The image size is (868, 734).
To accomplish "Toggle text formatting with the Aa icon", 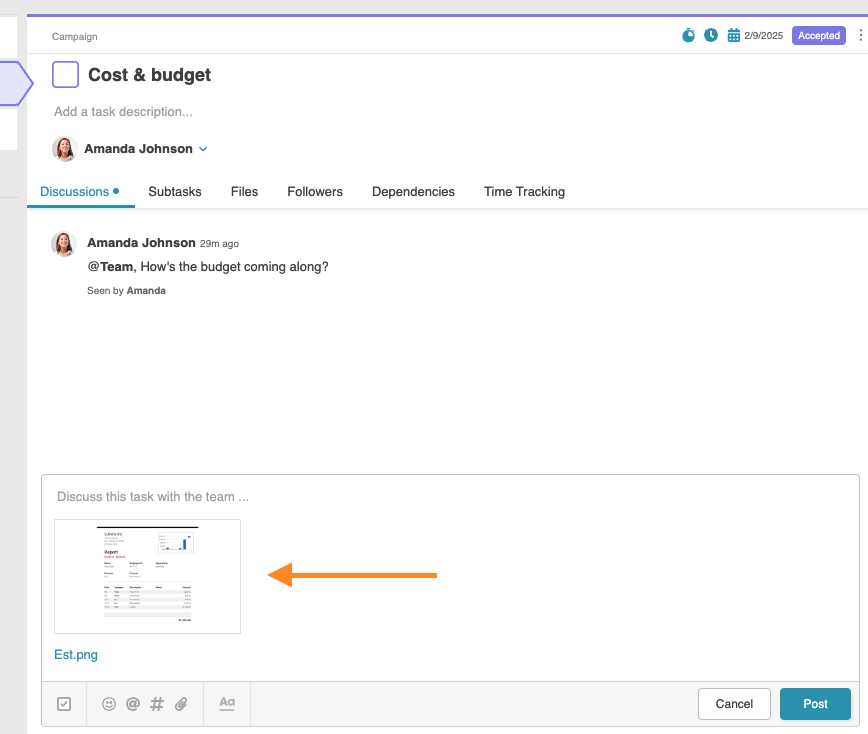I will point(227,703).
